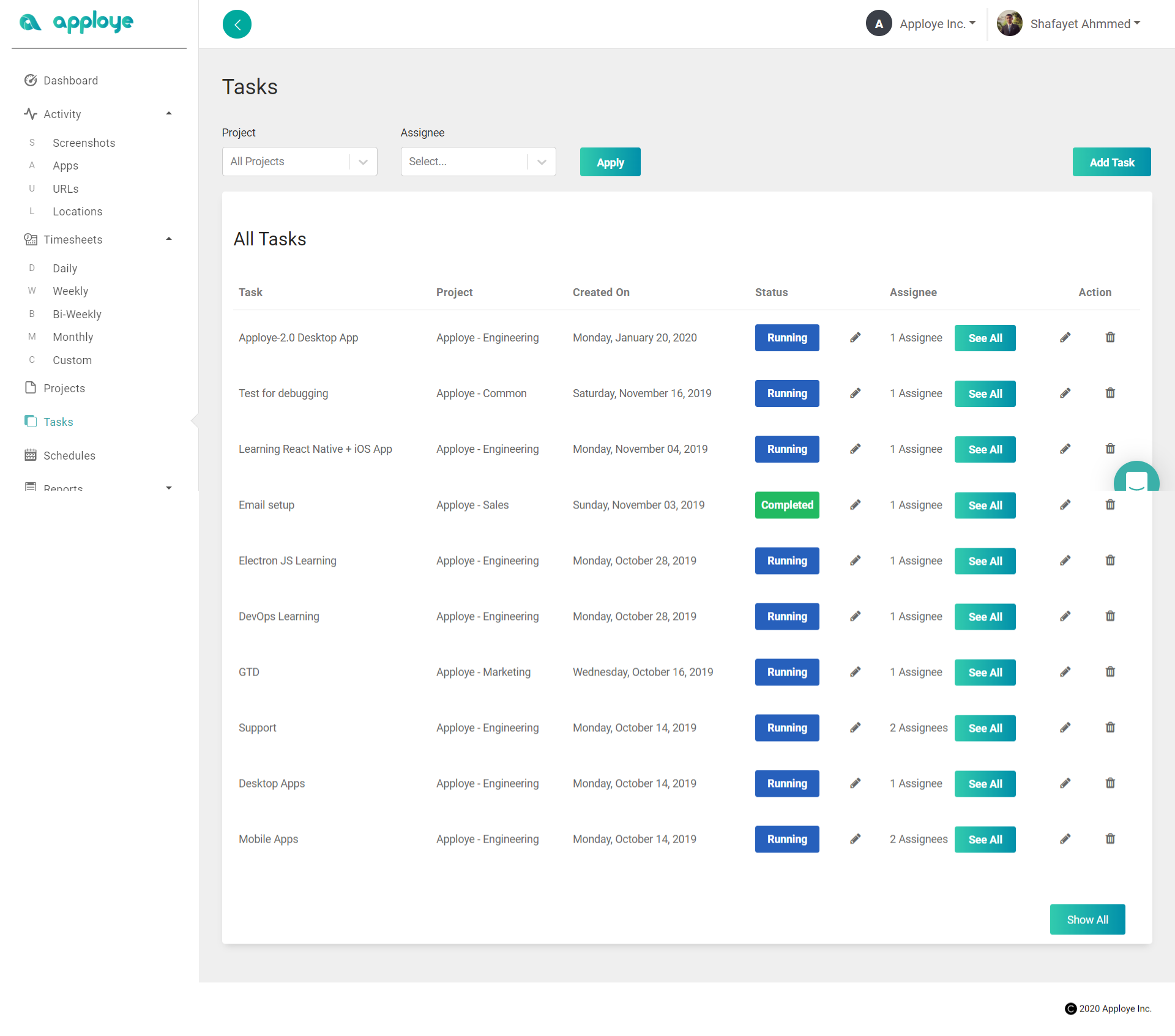See all assignees for GTD task
The width and height of the screenshot is (1175, 1036).
click(985, 673)
